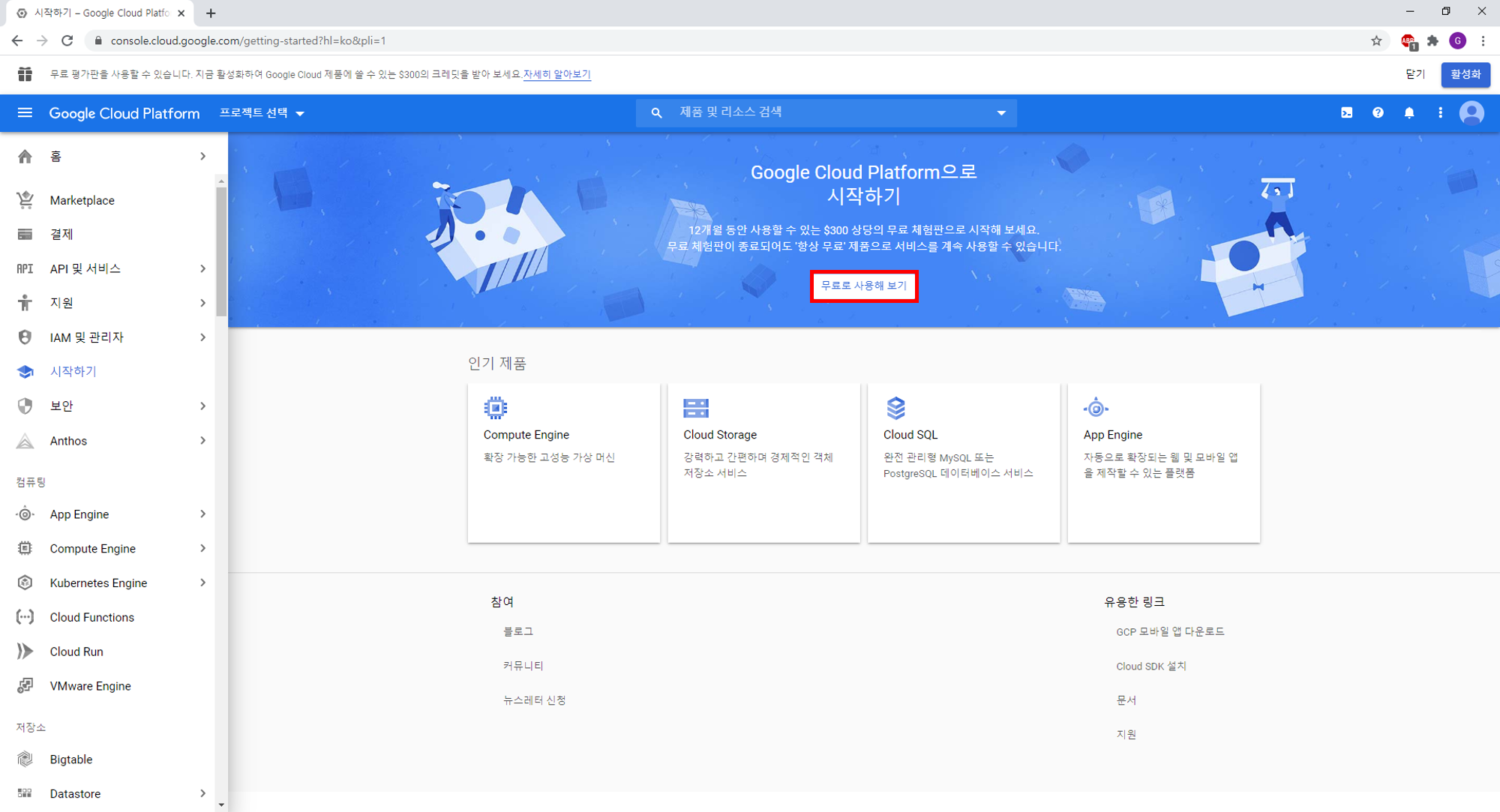Screen dimensions: 1500x812
Task: Select Marketplace in the sidebar
Action: coord(82,200)
